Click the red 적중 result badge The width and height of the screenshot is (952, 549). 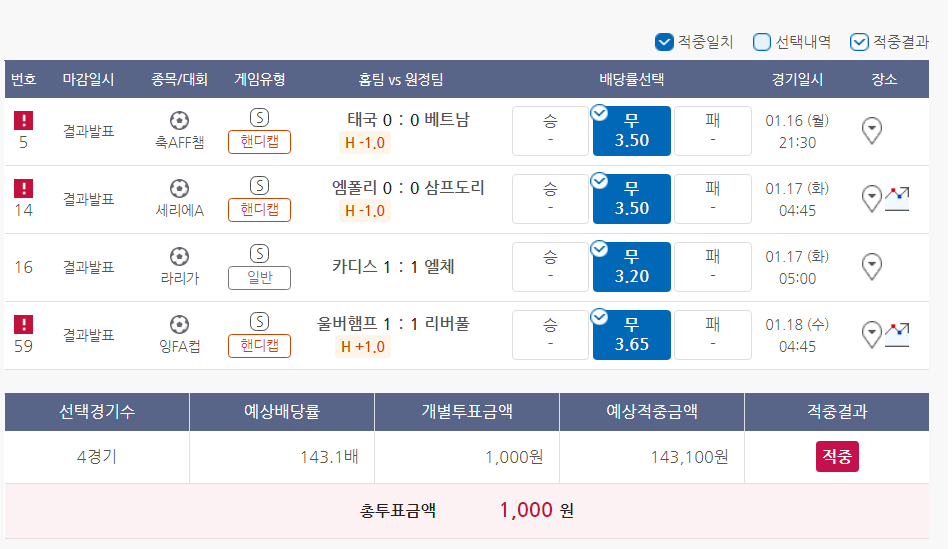coord(837,456)
